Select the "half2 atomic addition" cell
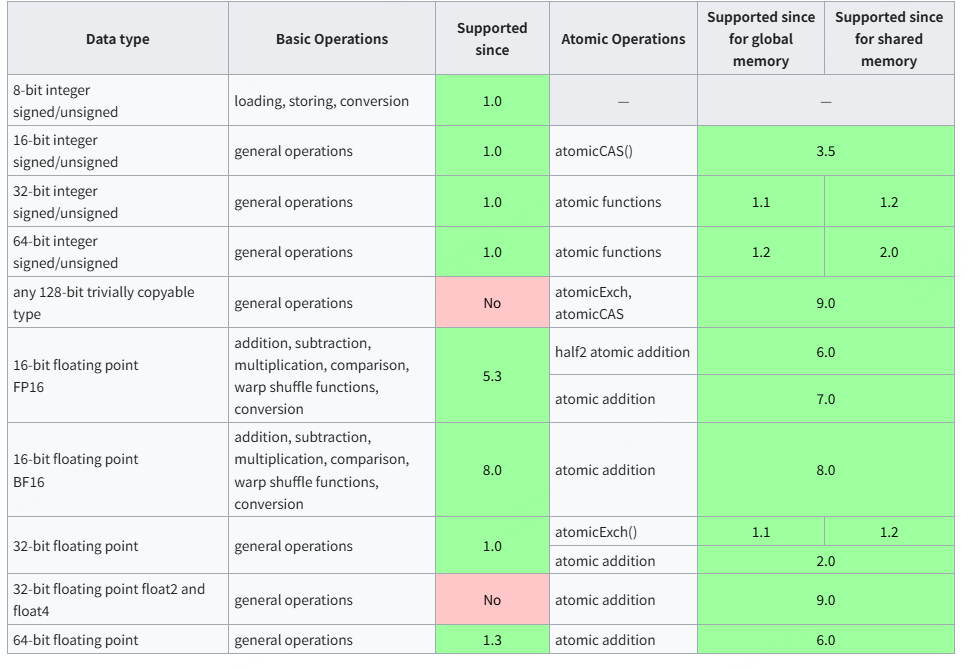Image resolution: width=967 pixels, height=670 pixels. coord(623,352)
